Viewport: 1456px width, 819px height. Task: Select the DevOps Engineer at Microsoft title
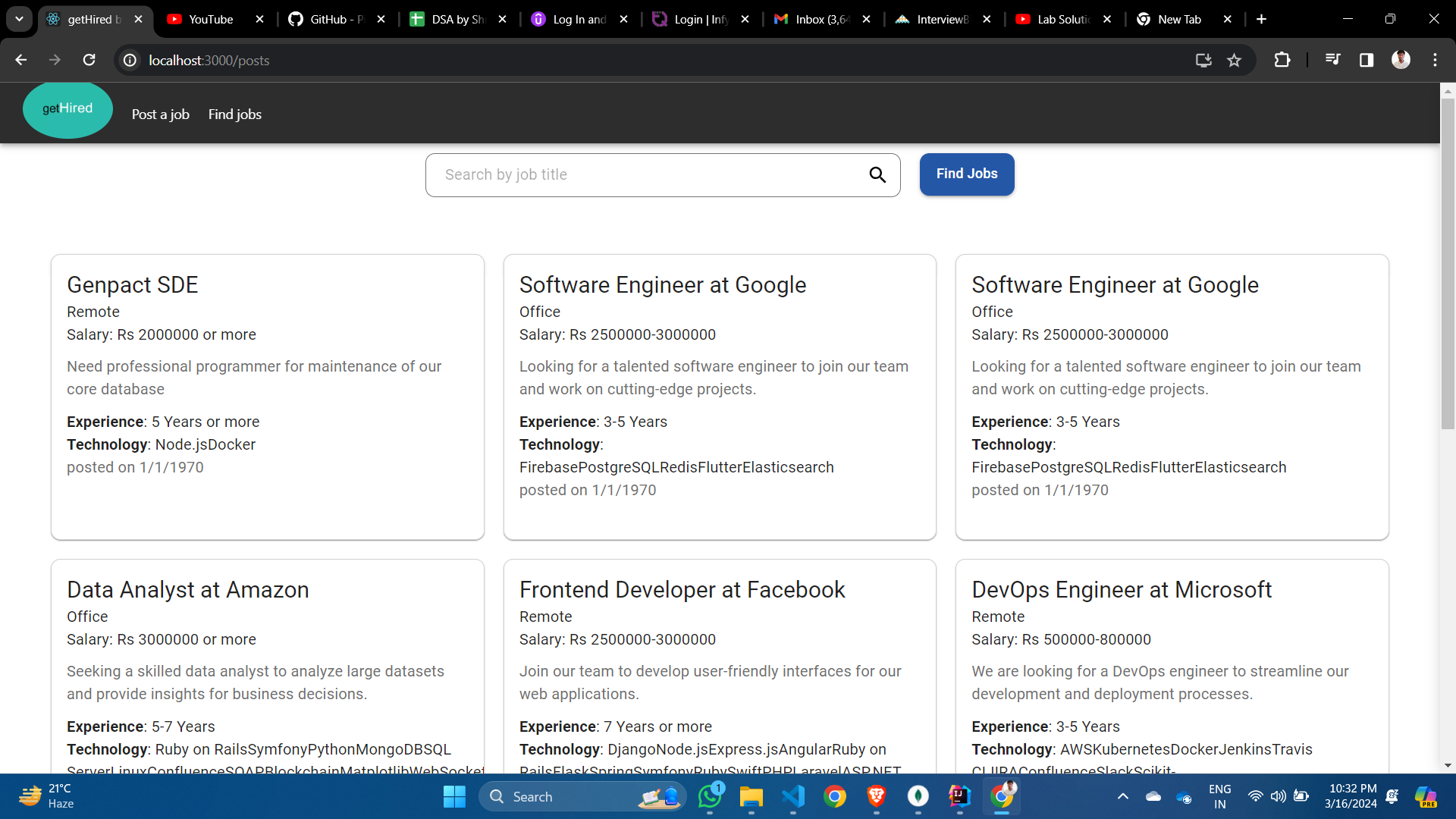1122,590
